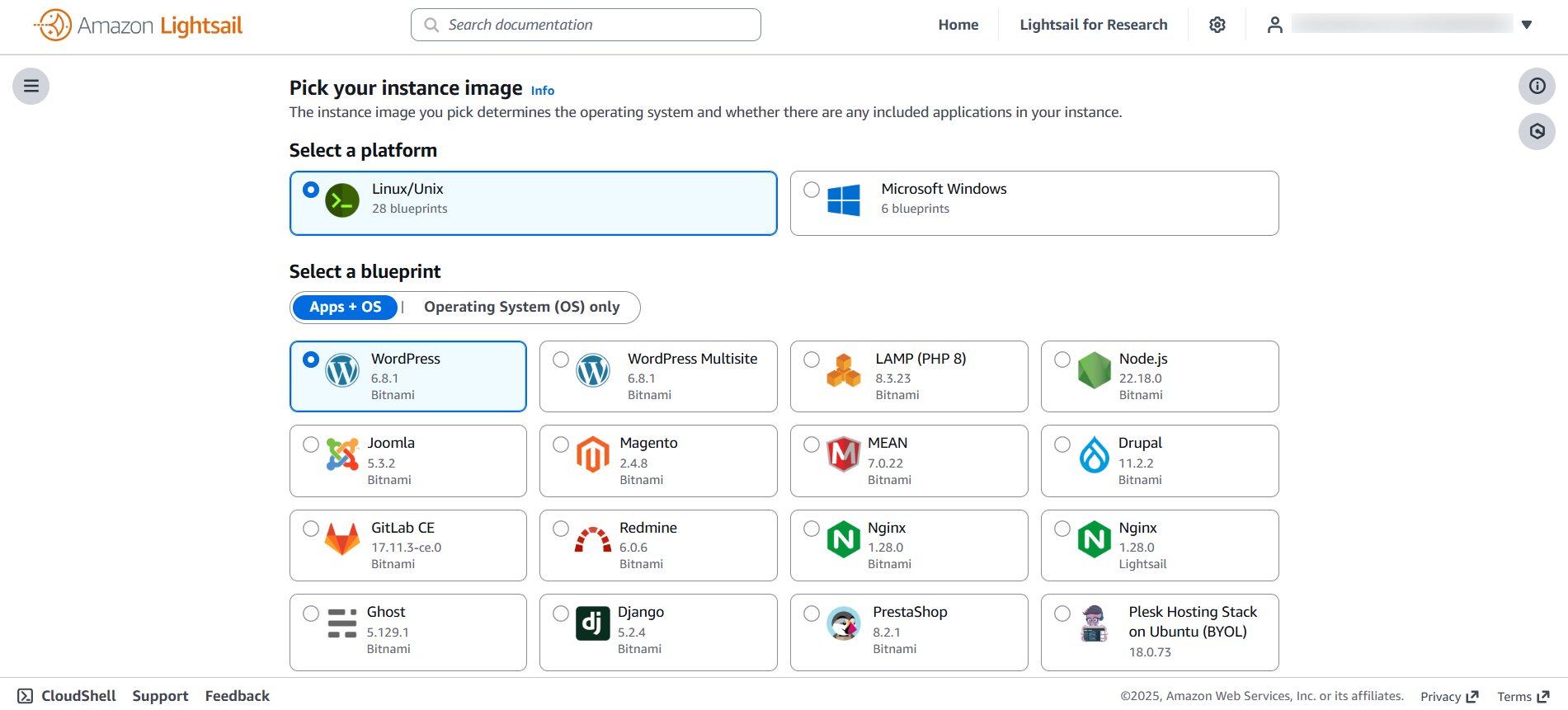The width and height of the screenshot is (1568, 710).
Task: Click the Microsoft Windows logo icon
Action: (x=844, y=200)
